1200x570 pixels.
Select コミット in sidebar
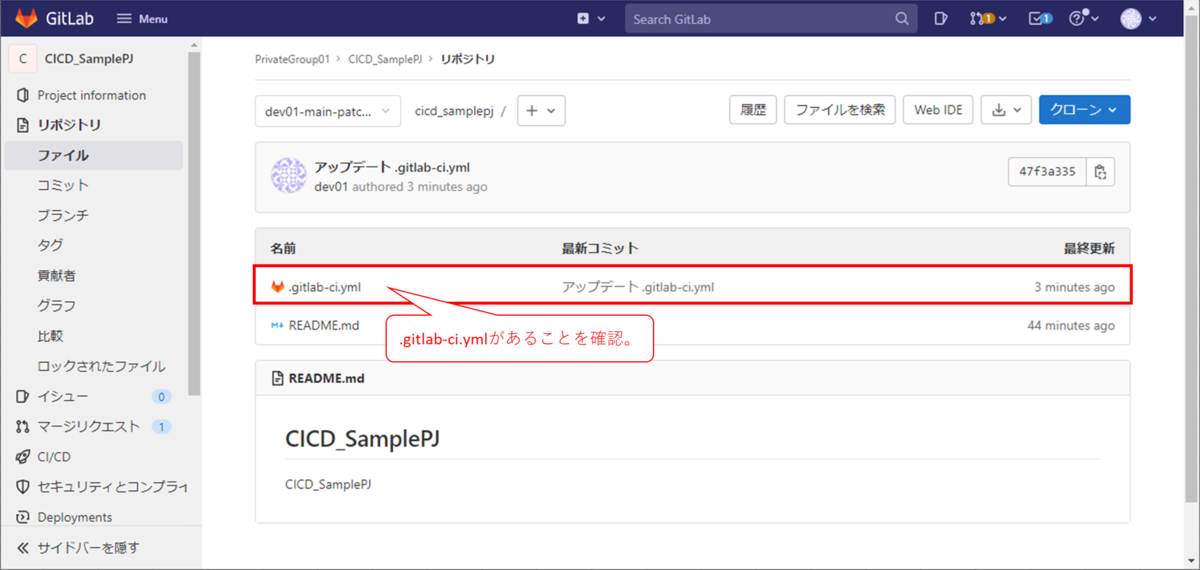(x=63, y=185)
